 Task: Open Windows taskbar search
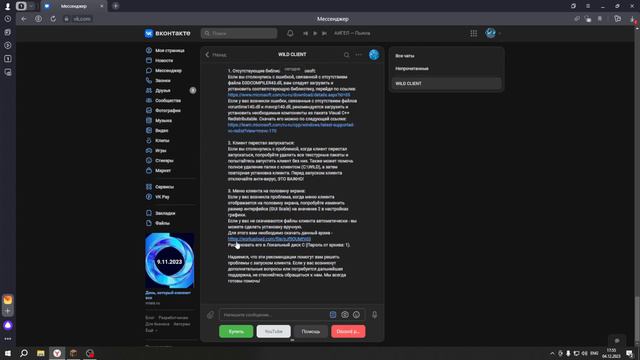[x=24, y=353]
